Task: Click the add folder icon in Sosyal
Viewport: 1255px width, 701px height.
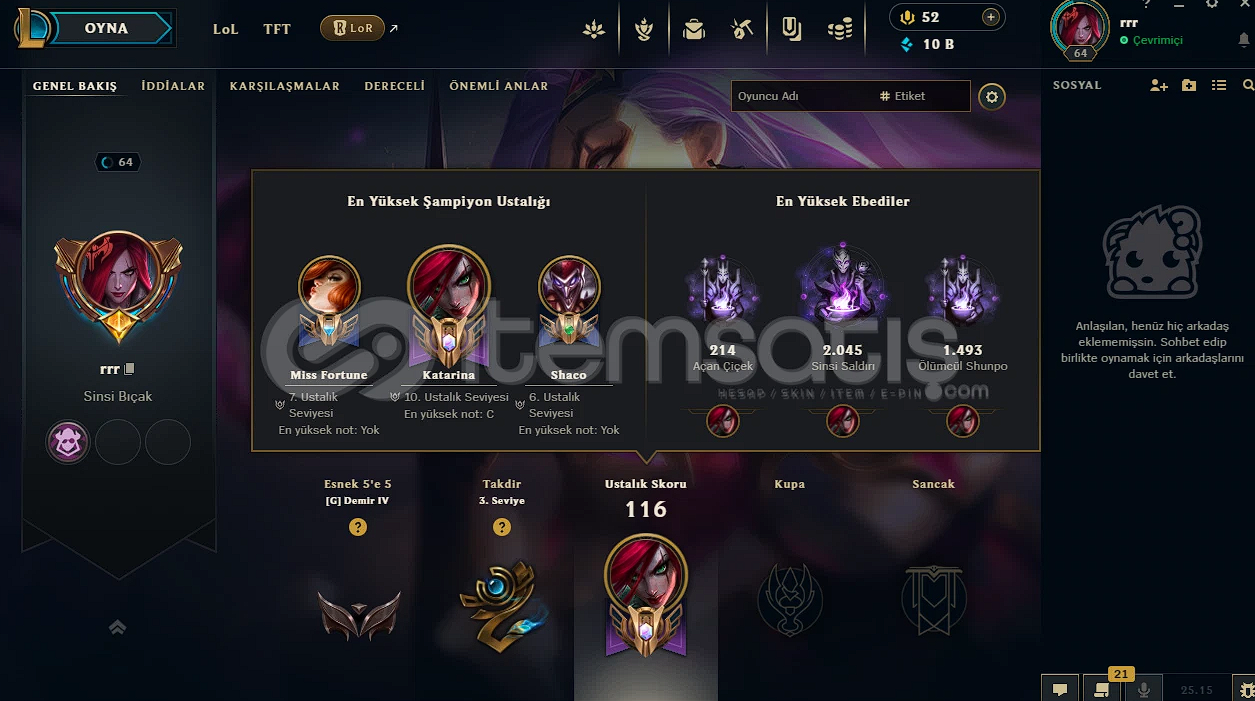Action: pos(1189,86)
